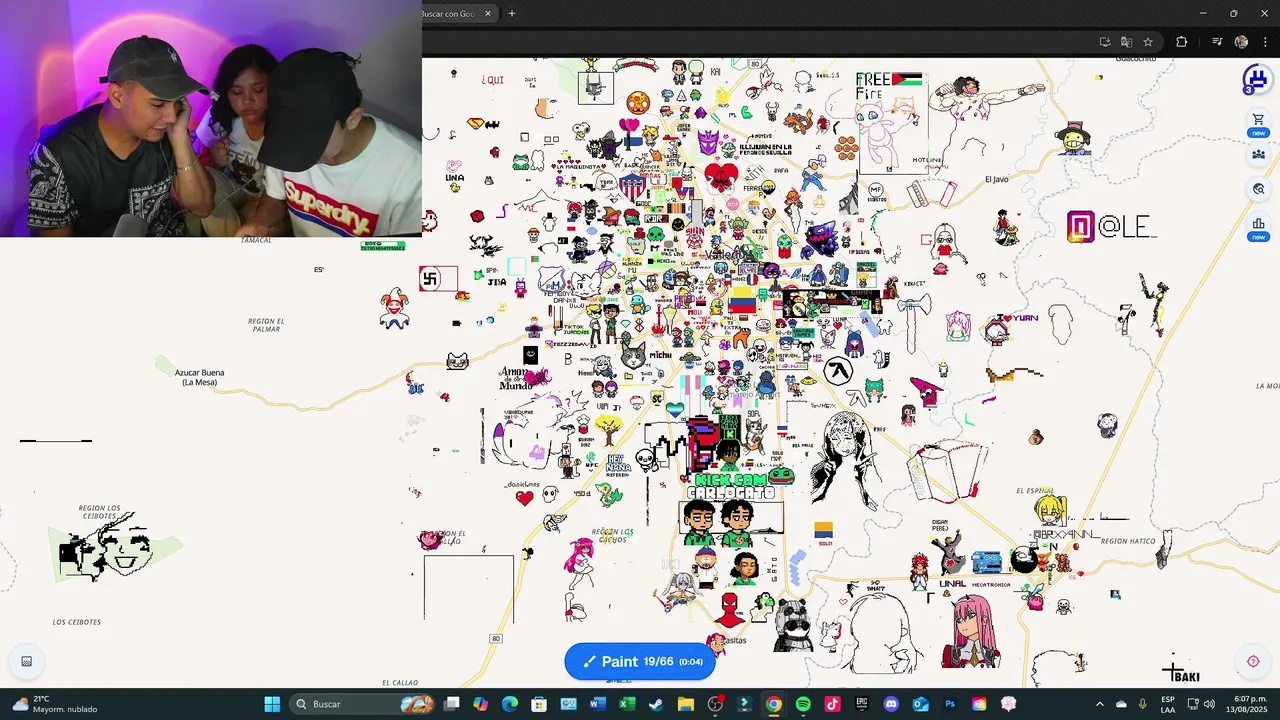Screen dimensions: 1280x720
Task: Open Excel from taskbar
Action: (x=627, y=704)
